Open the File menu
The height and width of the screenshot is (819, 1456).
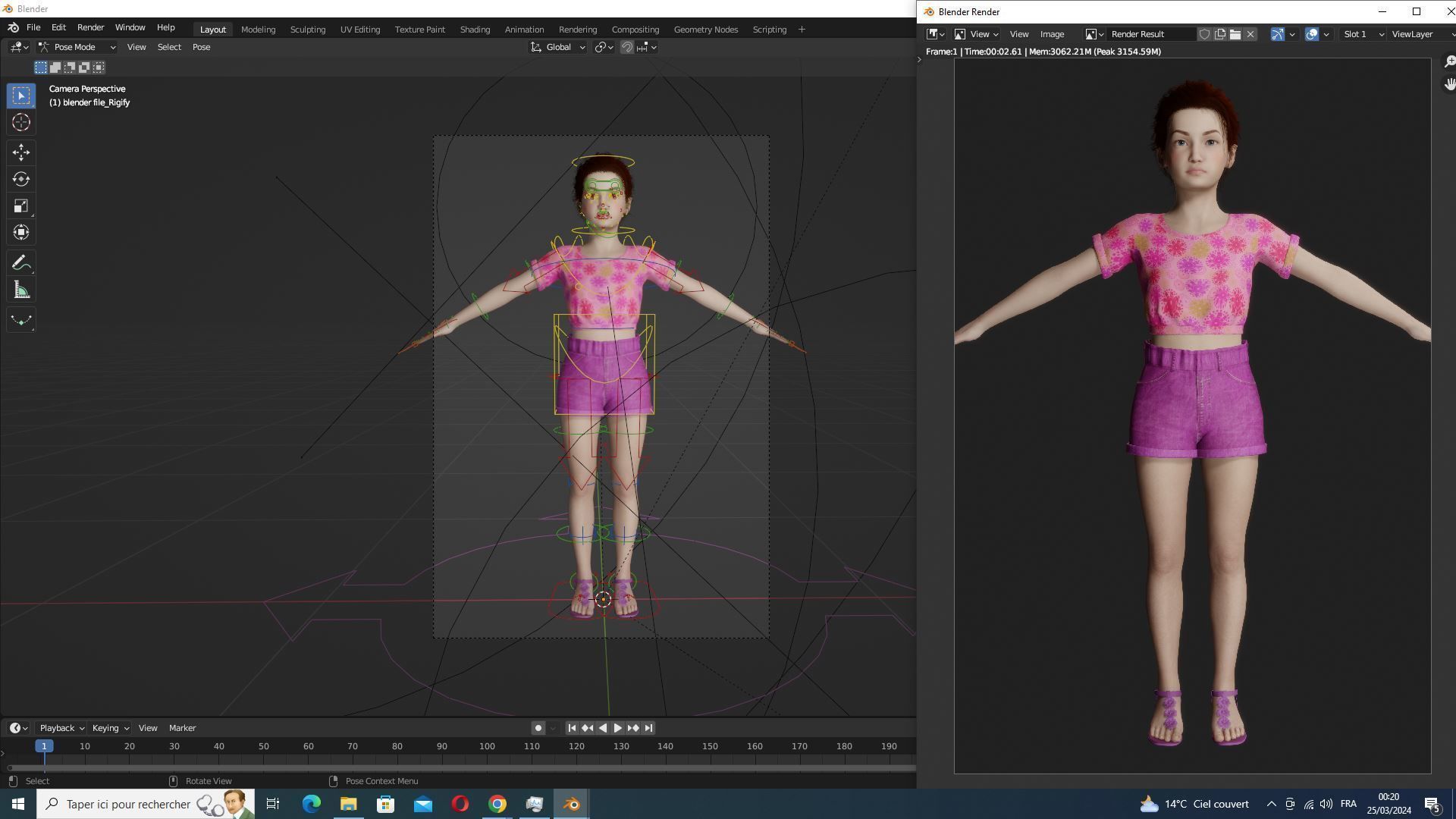[33, 27]
